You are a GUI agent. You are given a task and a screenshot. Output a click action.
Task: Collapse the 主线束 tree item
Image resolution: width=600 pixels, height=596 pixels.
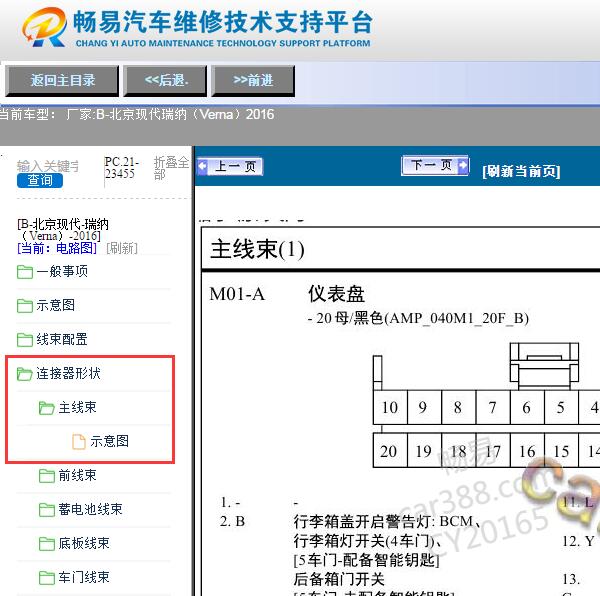[77, 407]
